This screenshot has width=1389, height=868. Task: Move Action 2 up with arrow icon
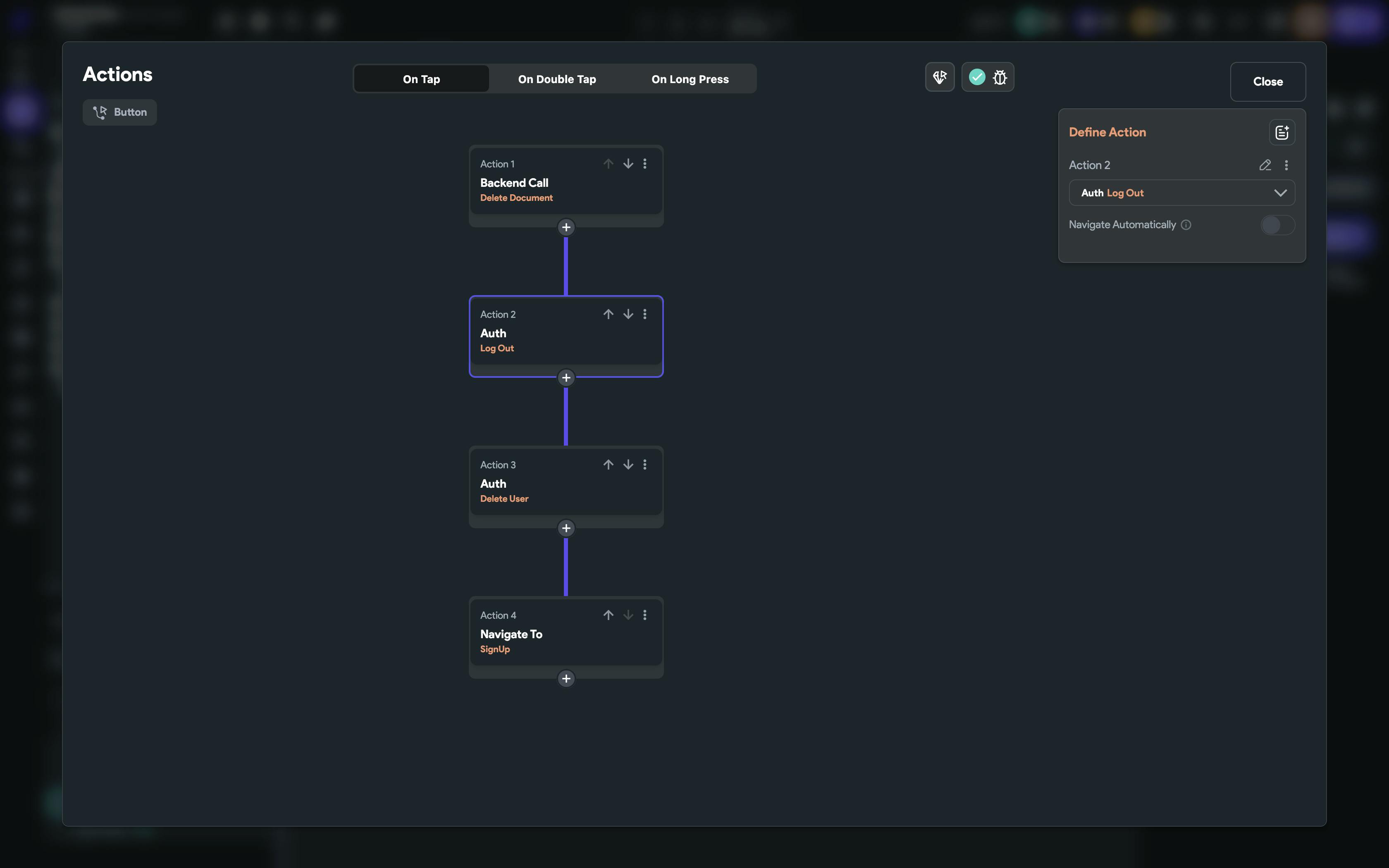click(x=609, y=314)
